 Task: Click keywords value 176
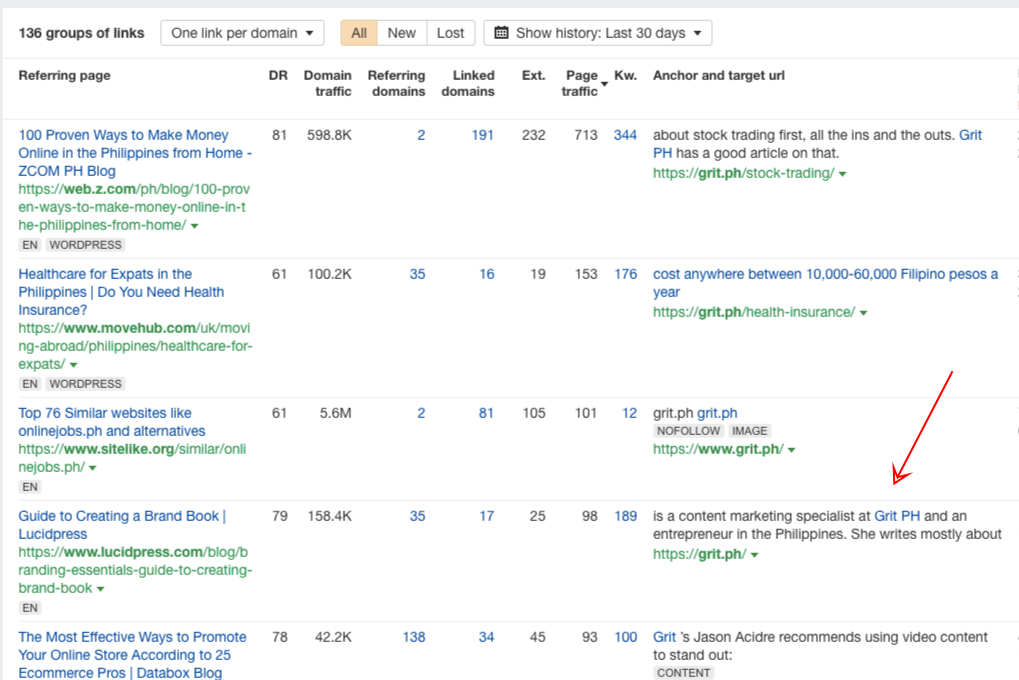coord(626,274)
